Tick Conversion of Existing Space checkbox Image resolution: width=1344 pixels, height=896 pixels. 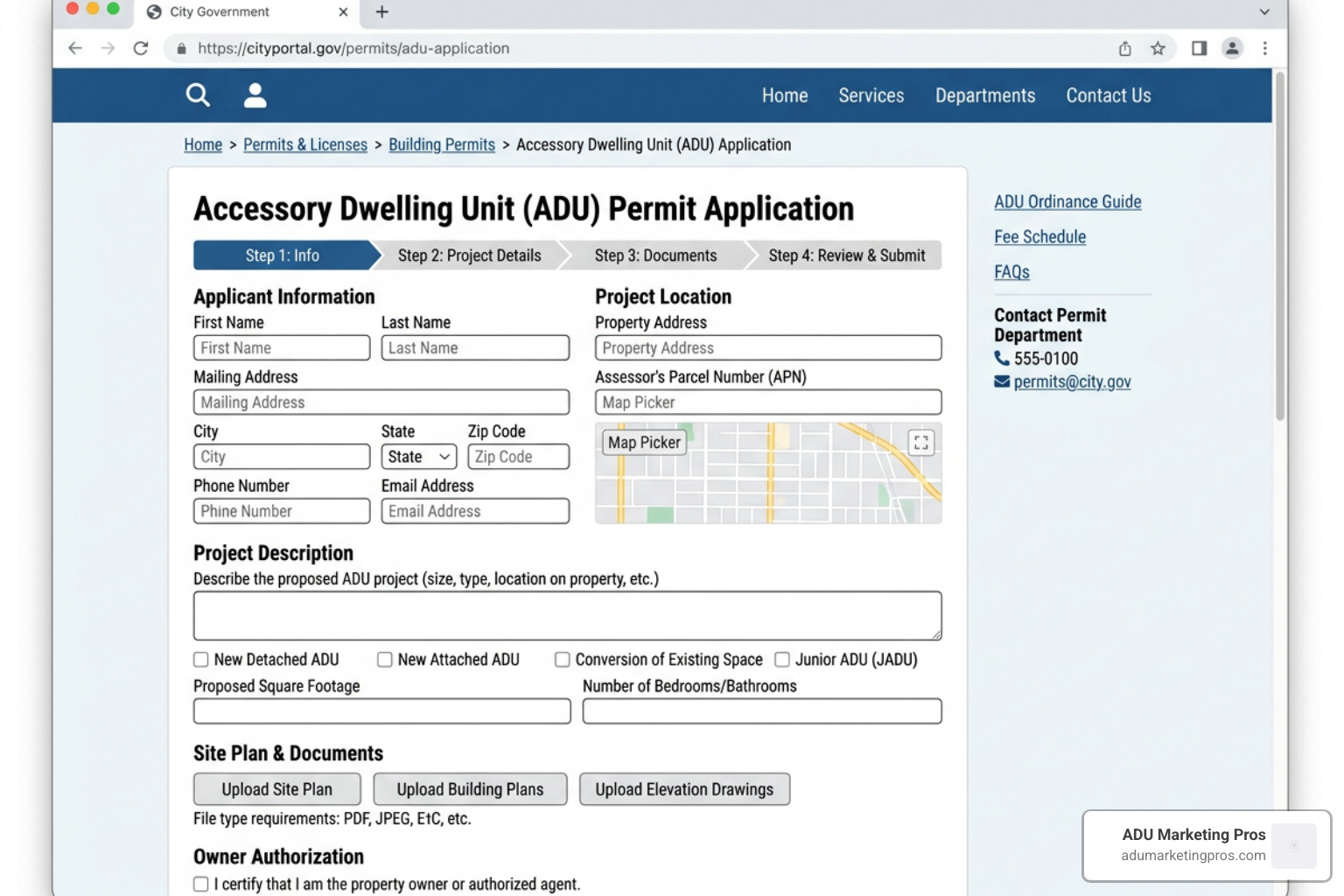(563, 660)
